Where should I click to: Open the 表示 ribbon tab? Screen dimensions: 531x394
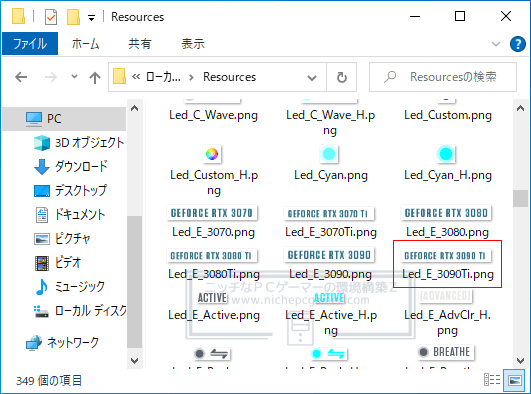193,44
